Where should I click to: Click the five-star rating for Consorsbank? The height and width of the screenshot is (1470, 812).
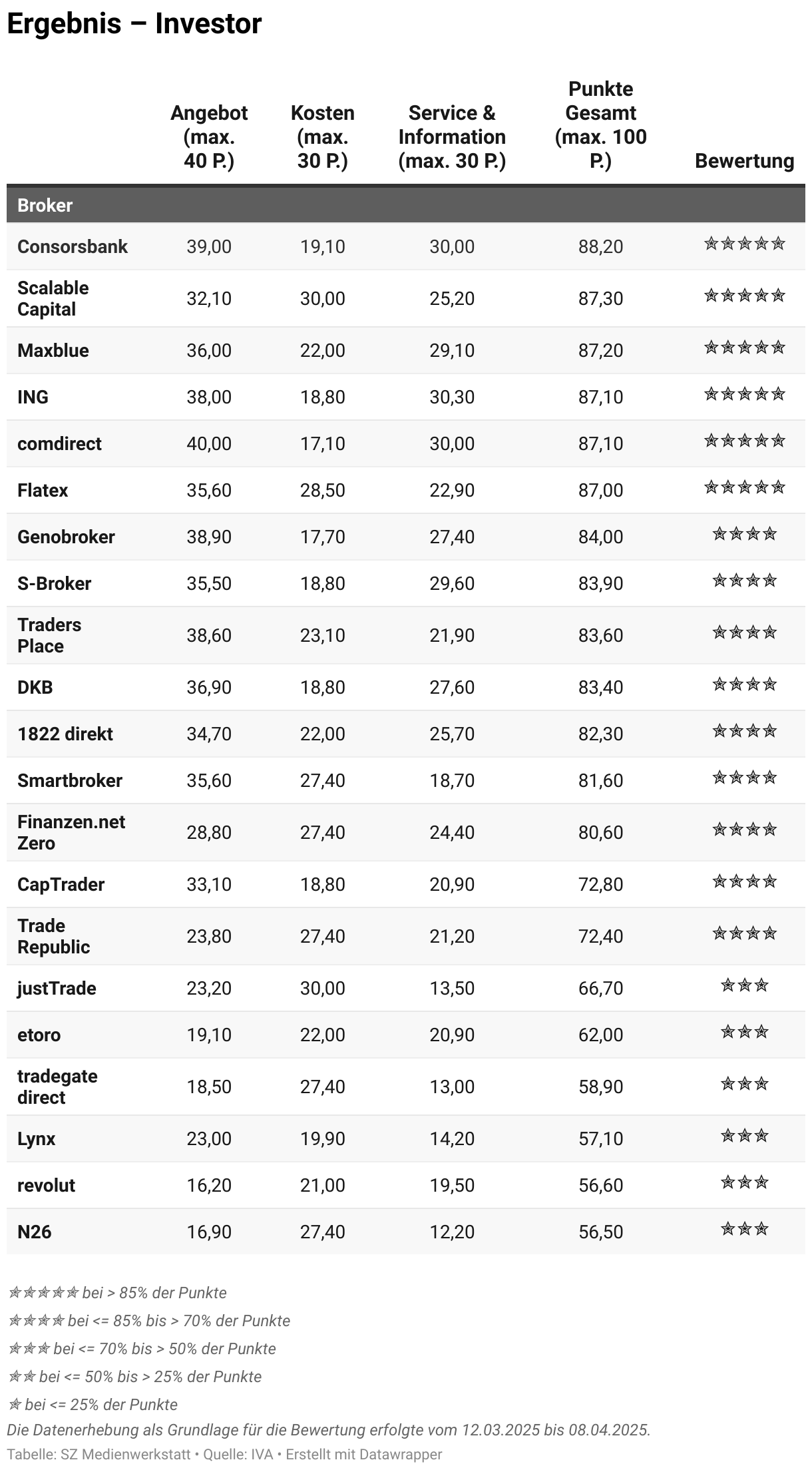(x=744, y=244)
